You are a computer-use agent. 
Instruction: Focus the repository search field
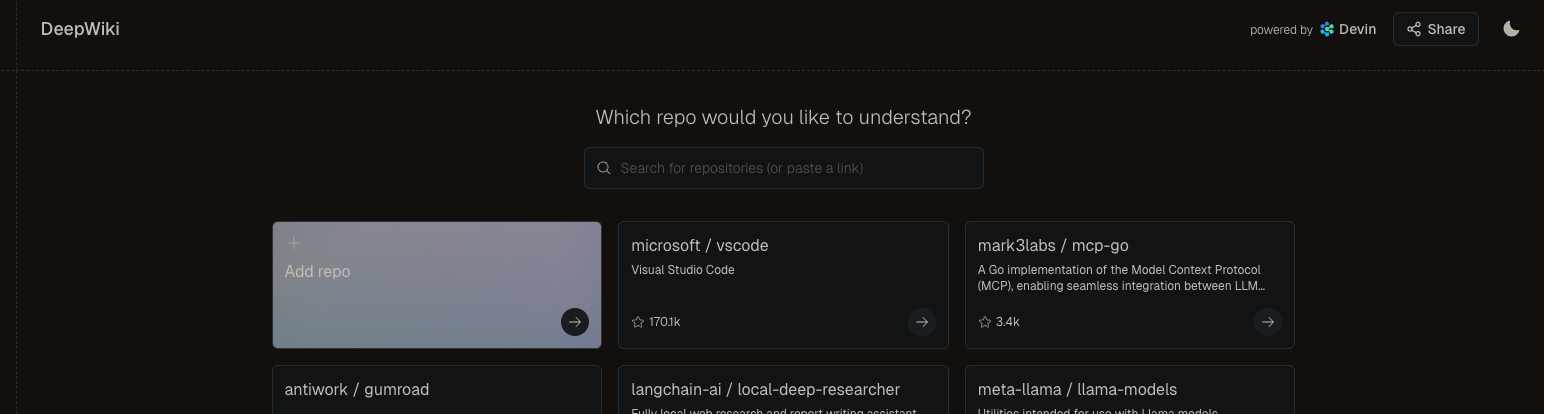[784, 168]
